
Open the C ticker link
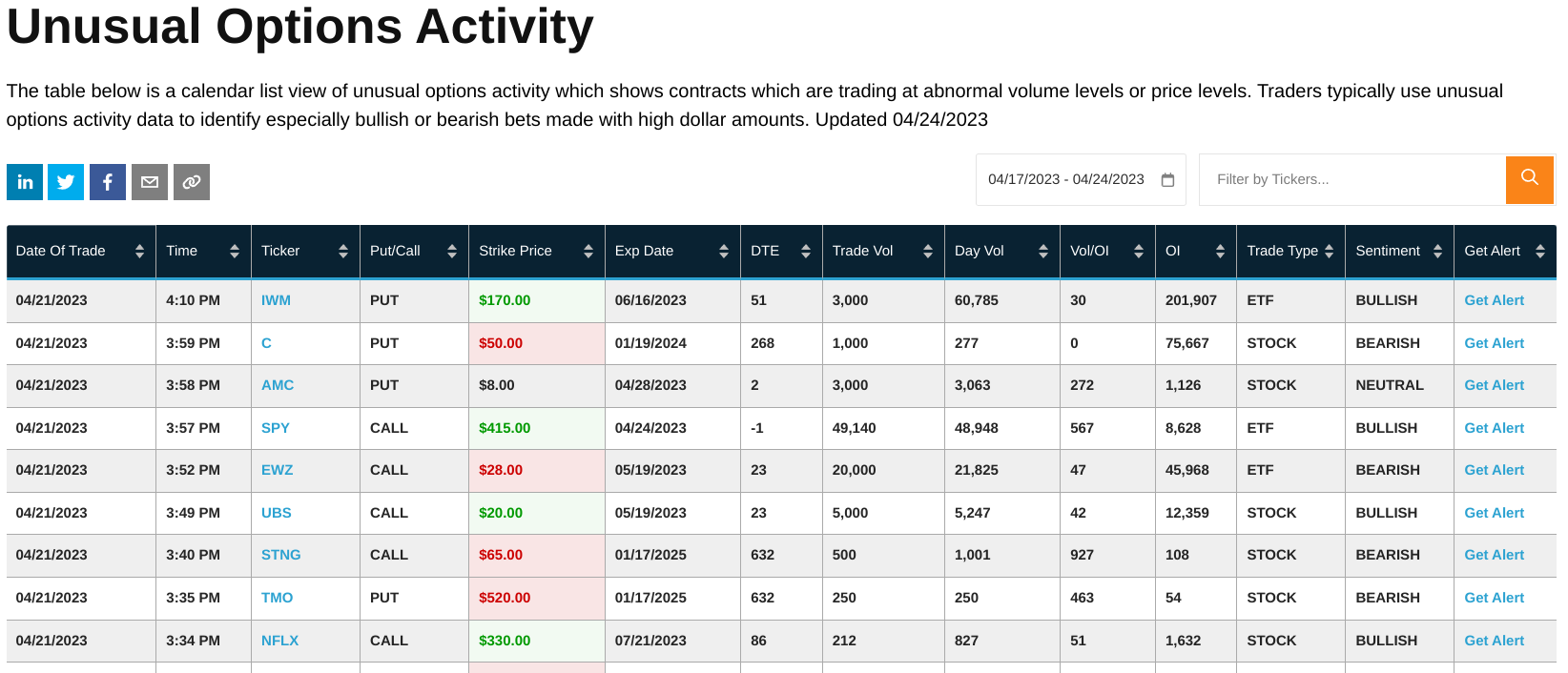pos(266,343)
